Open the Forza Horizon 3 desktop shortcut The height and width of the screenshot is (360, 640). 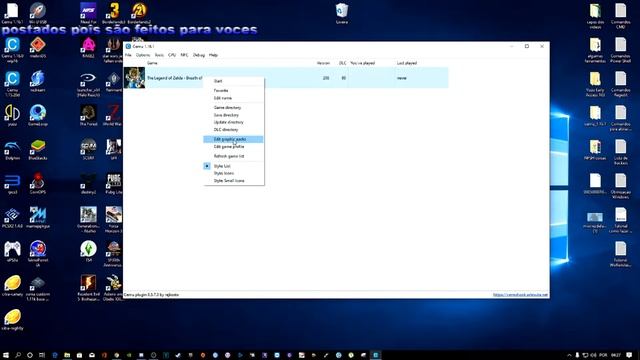click(114, 220)
